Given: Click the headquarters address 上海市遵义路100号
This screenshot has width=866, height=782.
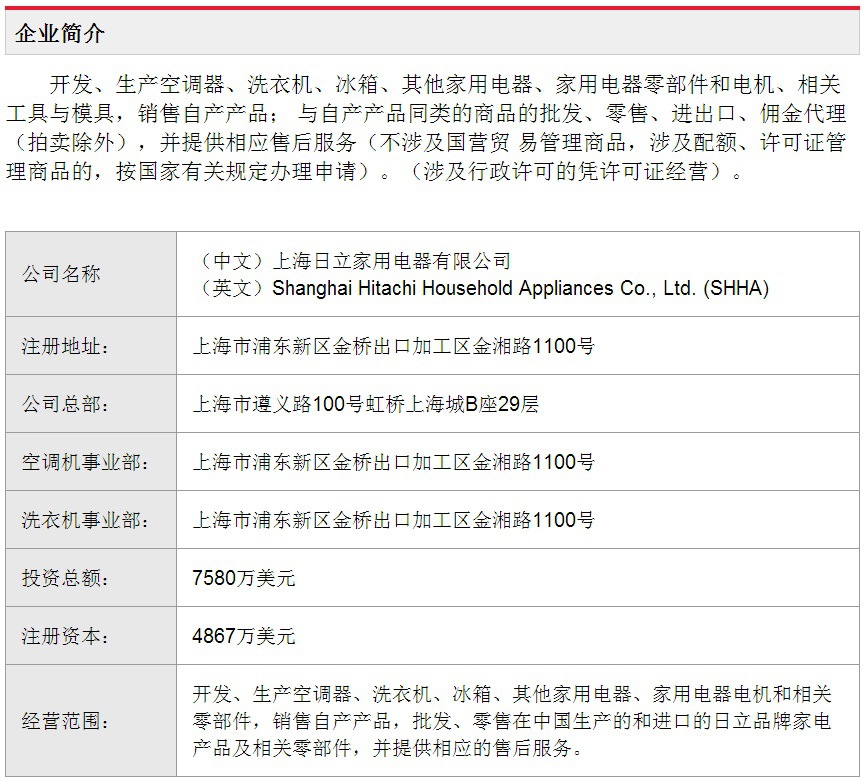Looking at the screenshot, I should pyautogui.click(x=278, y=404).
